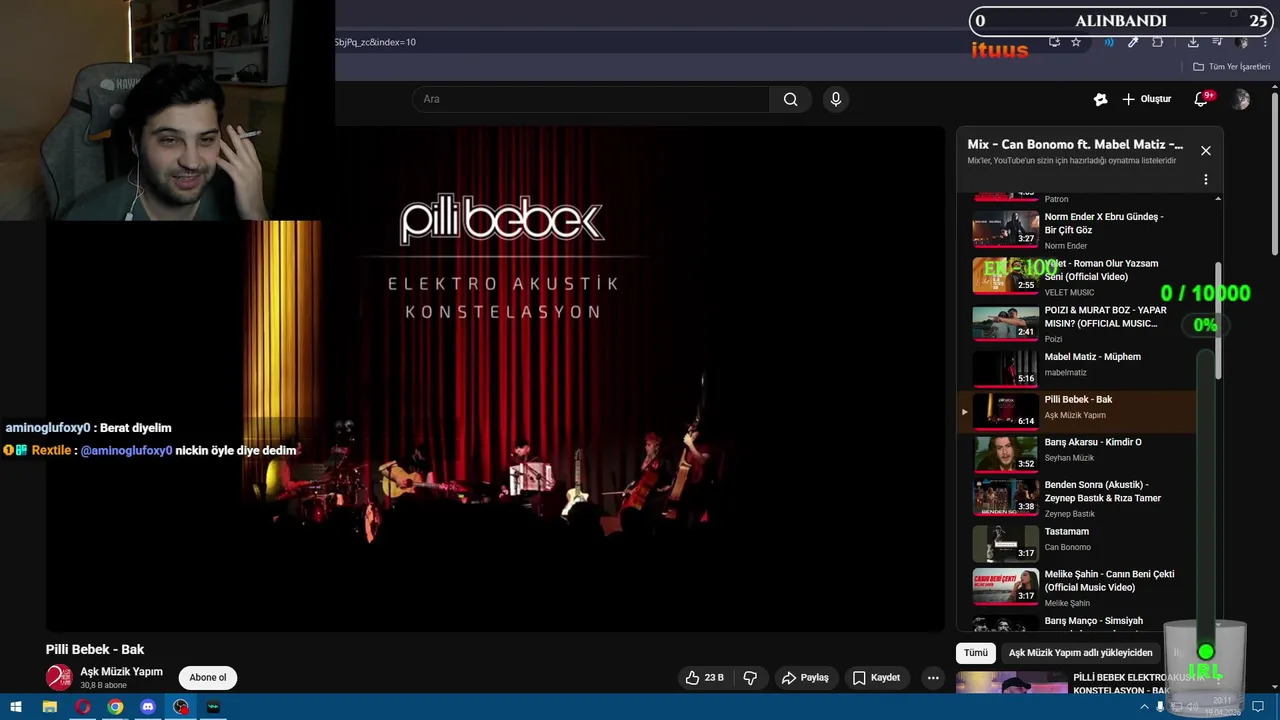Select the Tümü filter chip
The image size is (1280, 720).
[976, 653]
